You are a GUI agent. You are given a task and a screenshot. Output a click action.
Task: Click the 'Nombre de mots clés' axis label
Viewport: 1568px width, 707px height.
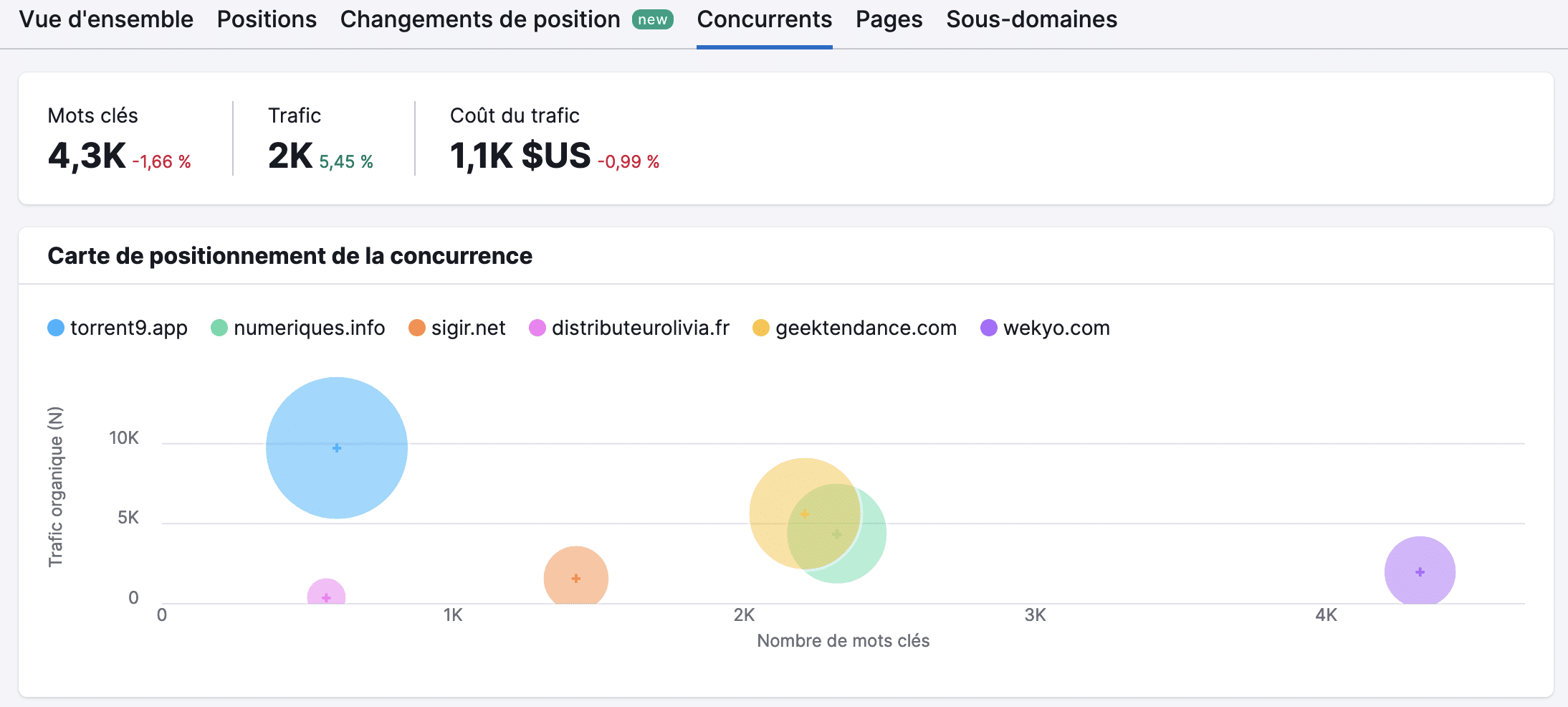pyautogui.click(x=843, y=640)
